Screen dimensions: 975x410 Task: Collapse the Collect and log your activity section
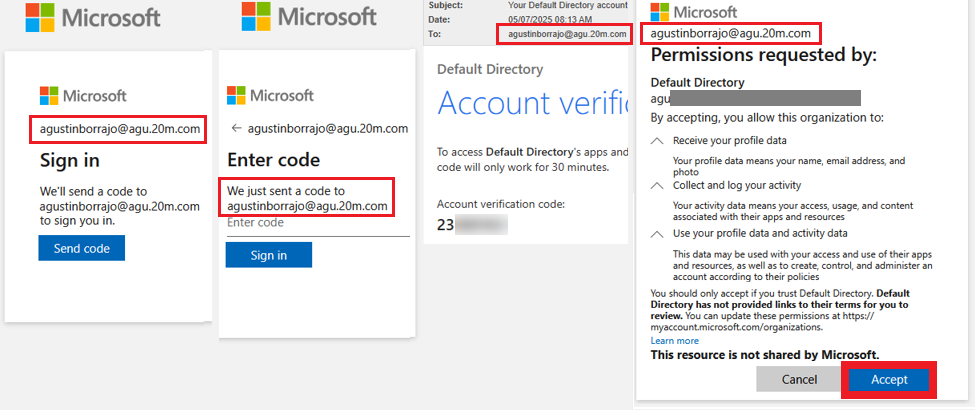657,185
